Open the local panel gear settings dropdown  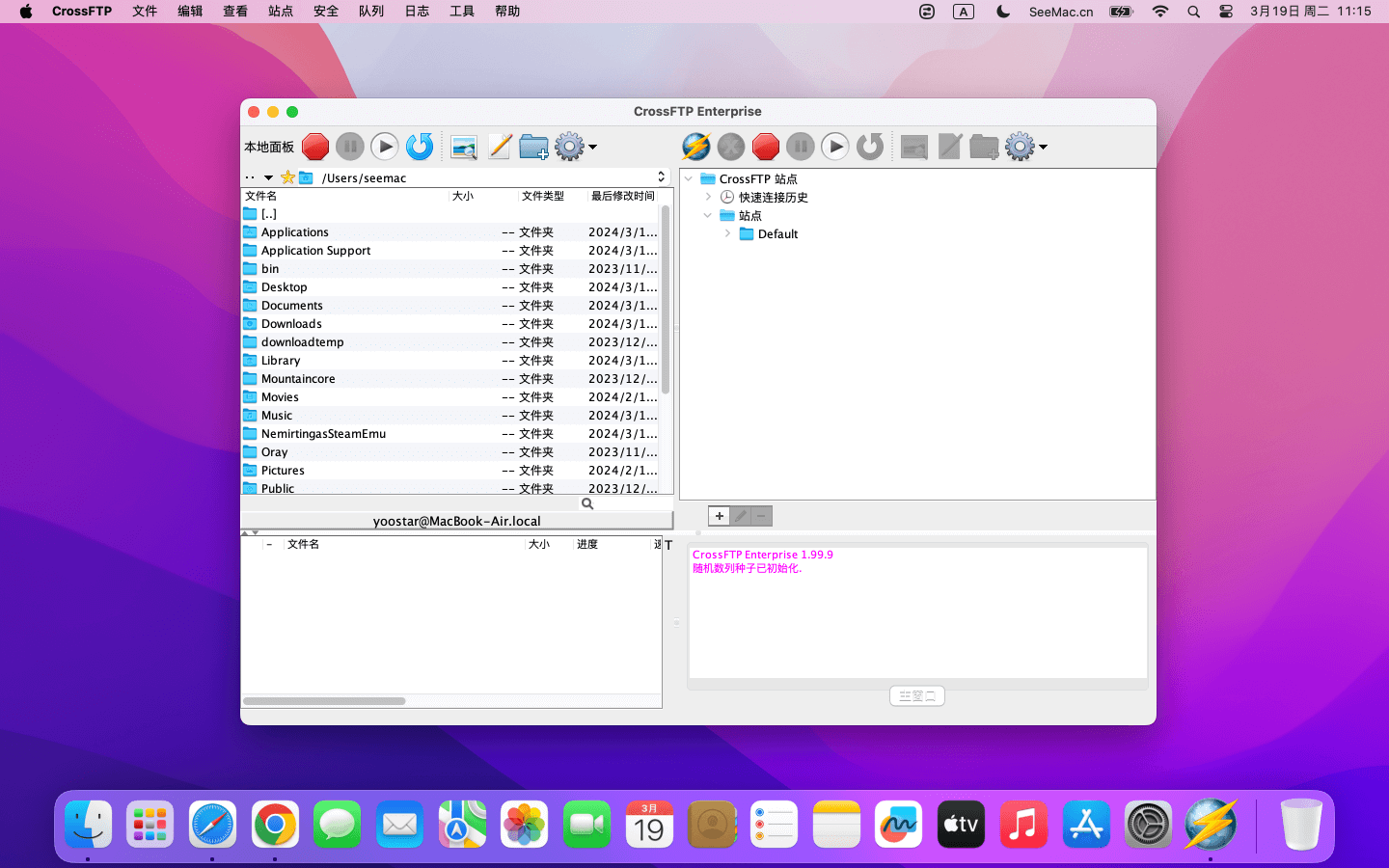pos(576,147)
